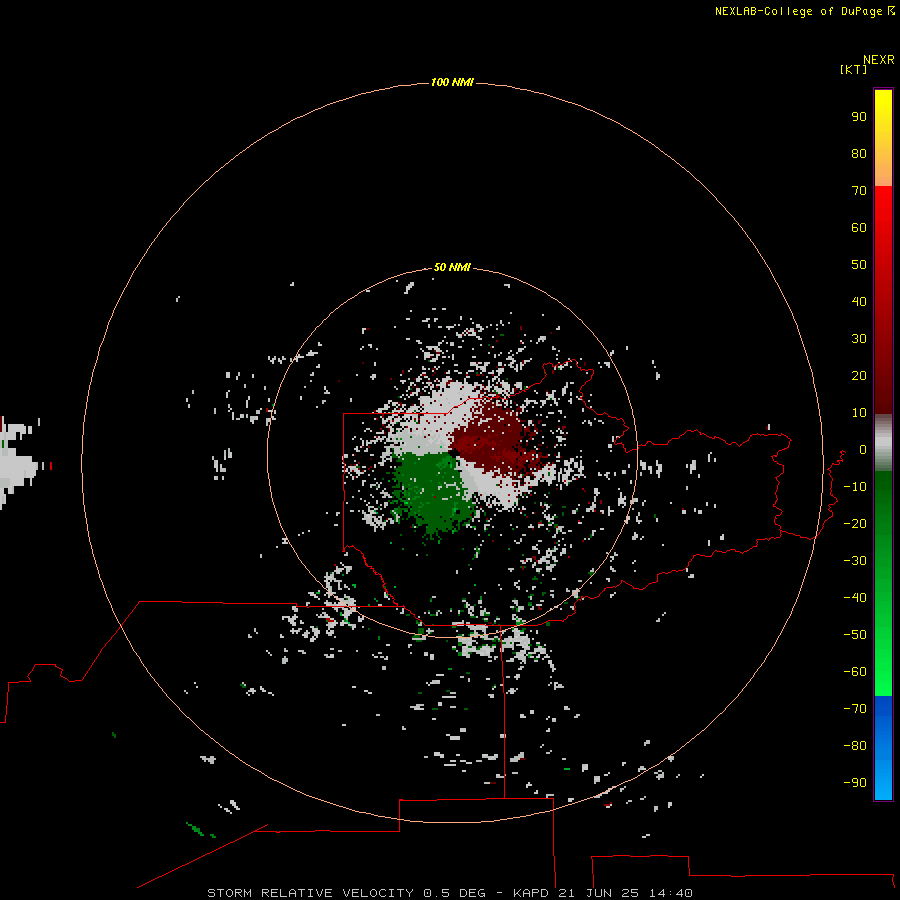Click the -10 value on the velocity scale
The height and width of the screenshot is (900, 900).
pyautogui.click(x=855, y=487)
